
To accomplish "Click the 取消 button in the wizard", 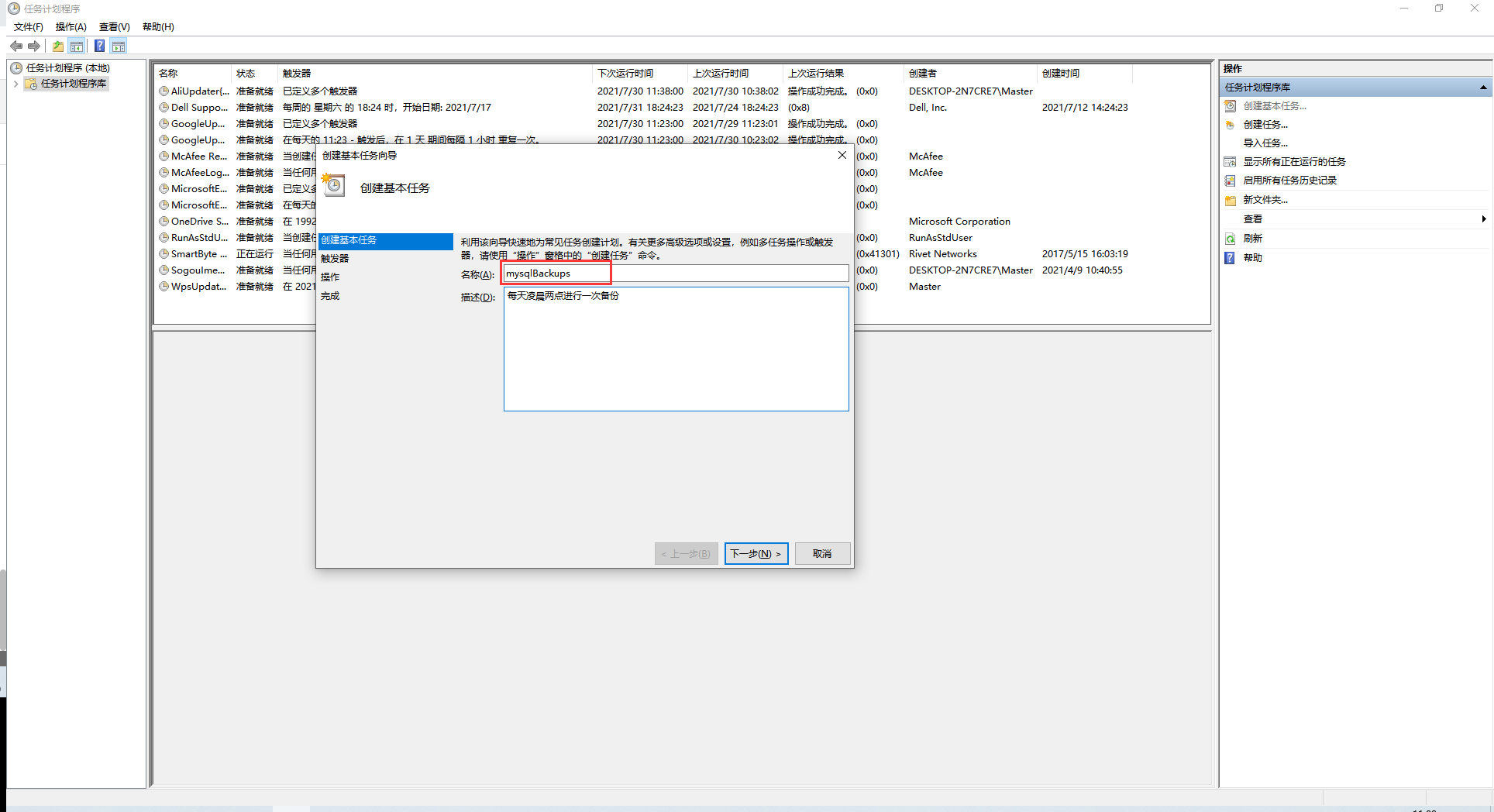I will pos(822,553).
